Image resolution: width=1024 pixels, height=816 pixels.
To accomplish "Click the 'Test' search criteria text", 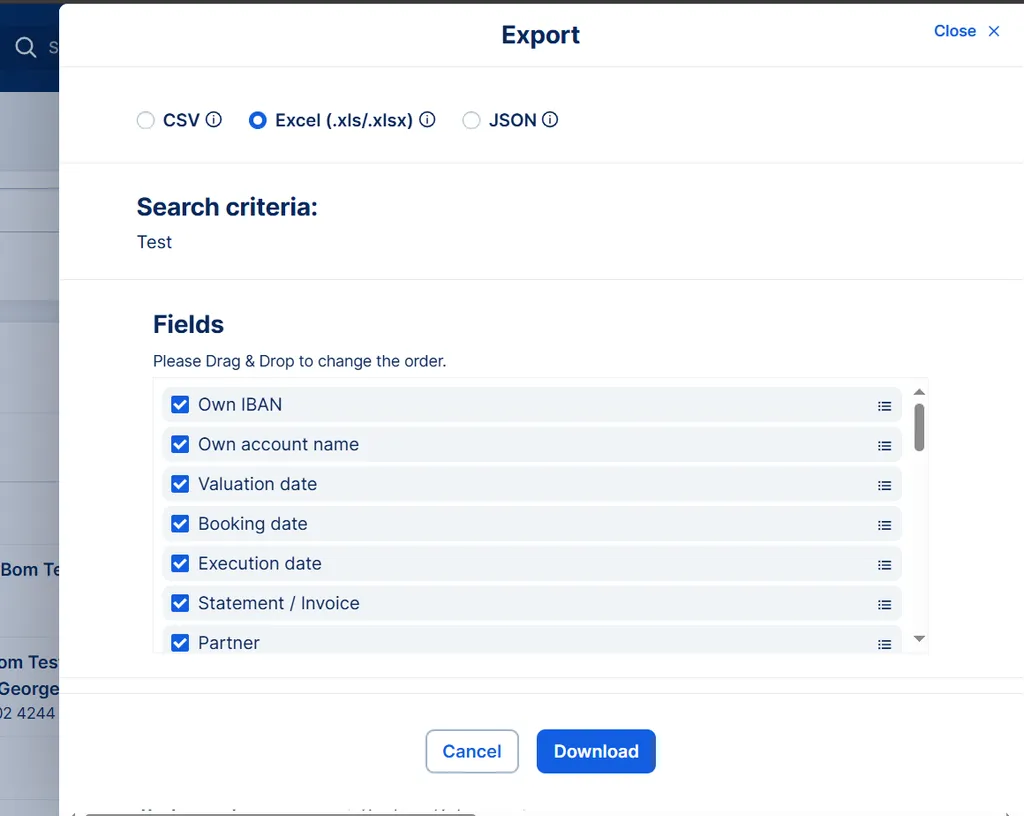I will click(154, 242).
